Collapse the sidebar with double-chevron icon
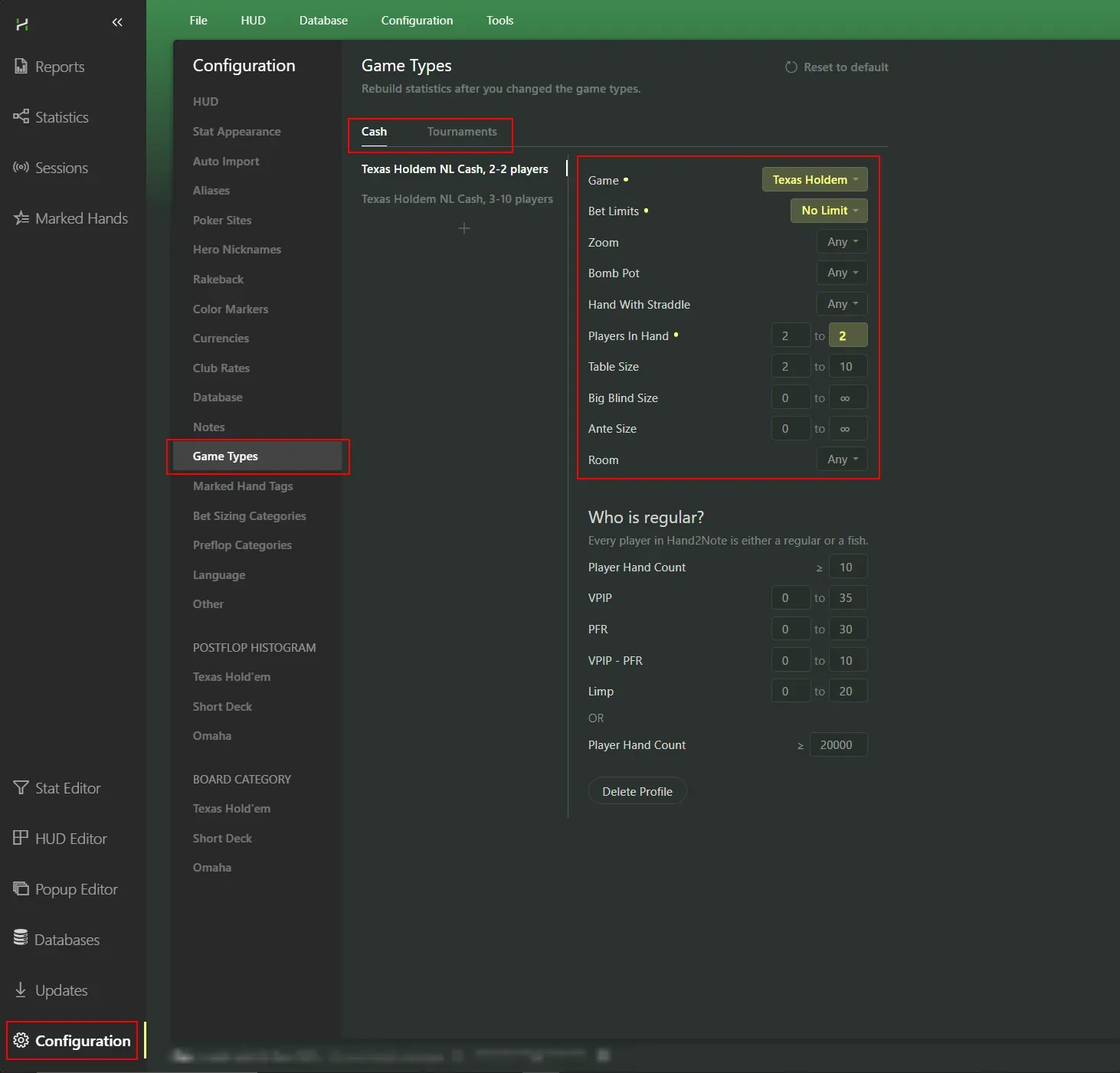Image resolution: width=1120 pixels, height=1073 pixels. point(117,22)
